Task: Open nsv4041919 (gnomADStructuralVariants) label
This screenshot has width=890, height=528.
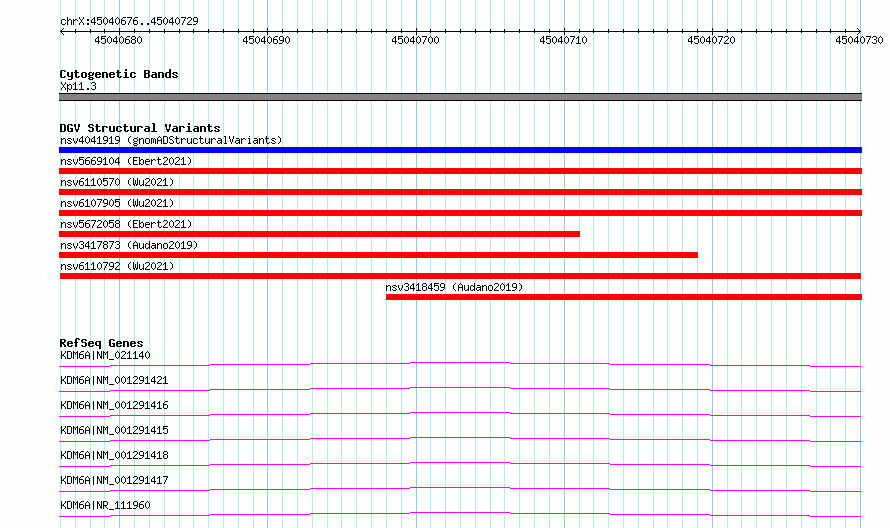Action: pos(171,140)
